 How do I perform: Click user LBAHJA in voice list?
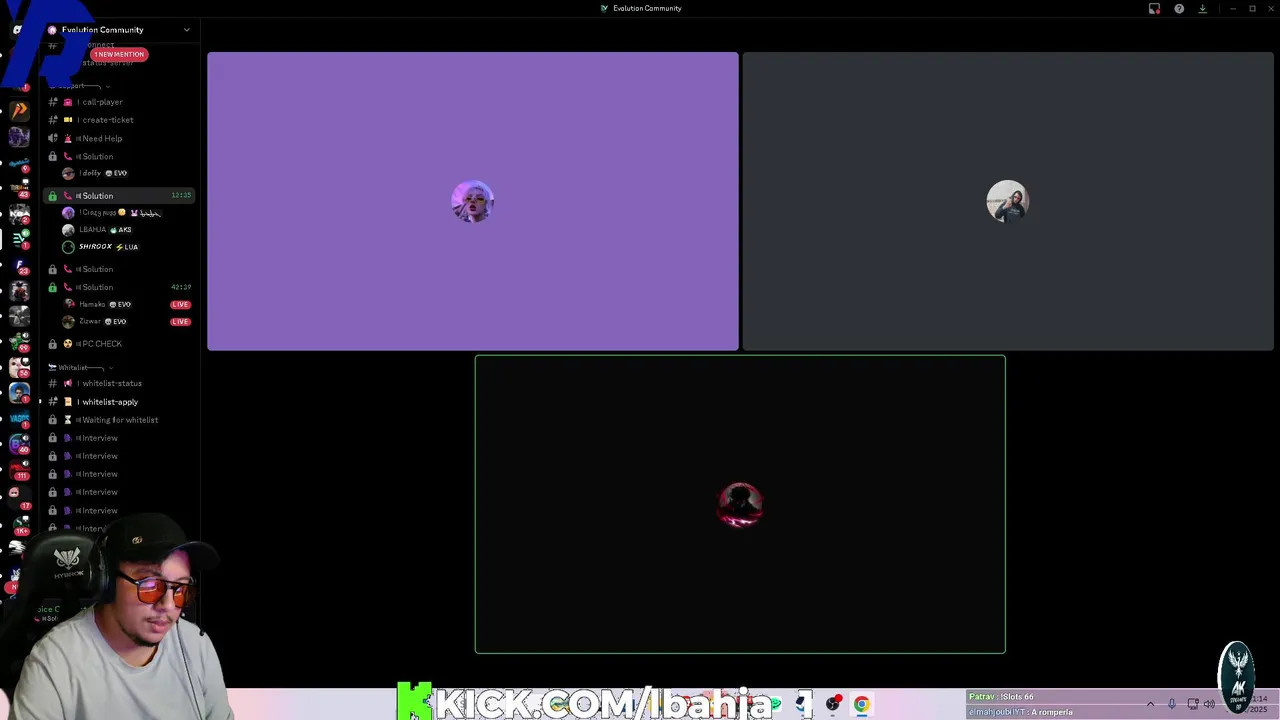click(96, 230)
